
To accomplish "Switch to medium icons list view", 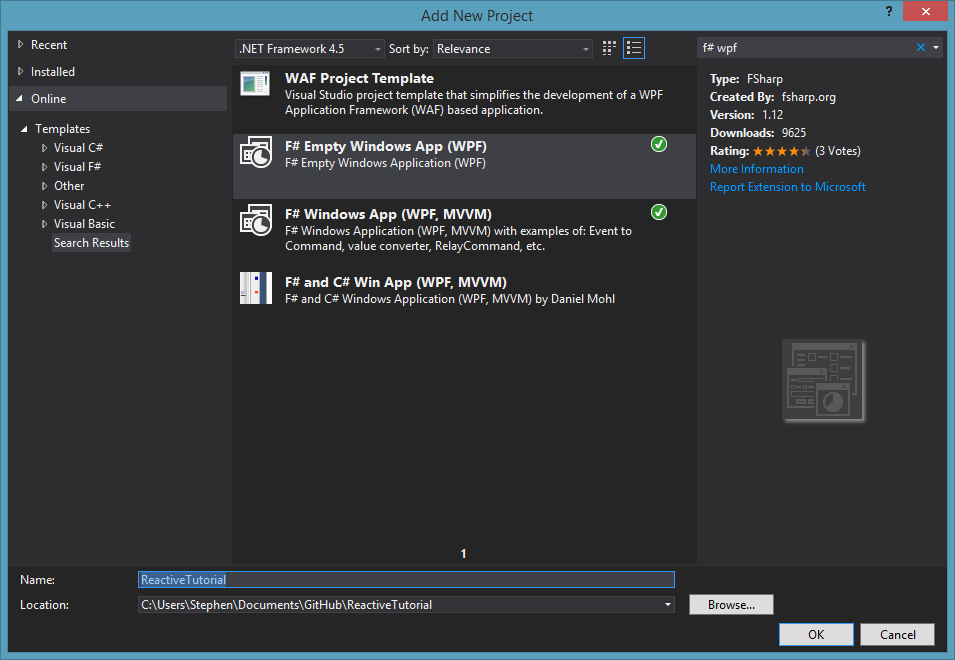I will tap(634, 48).
